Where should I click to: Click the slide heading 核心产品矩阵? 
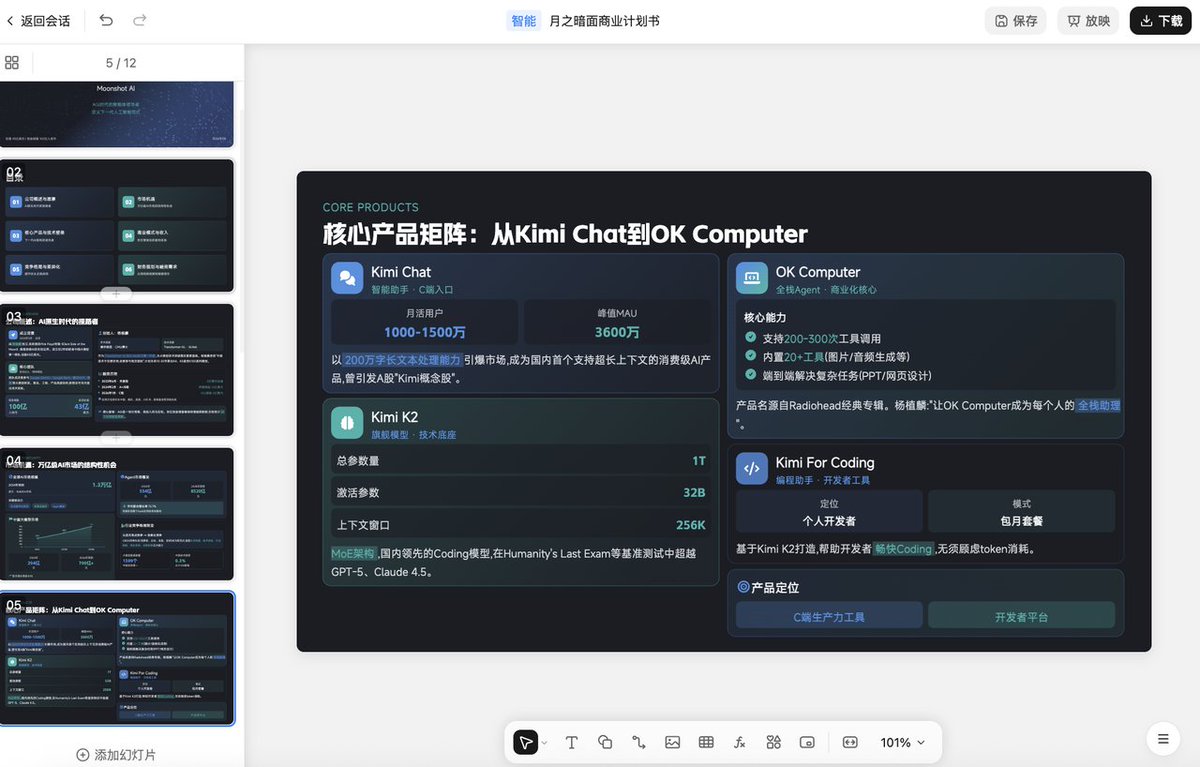tap(565, 235)
